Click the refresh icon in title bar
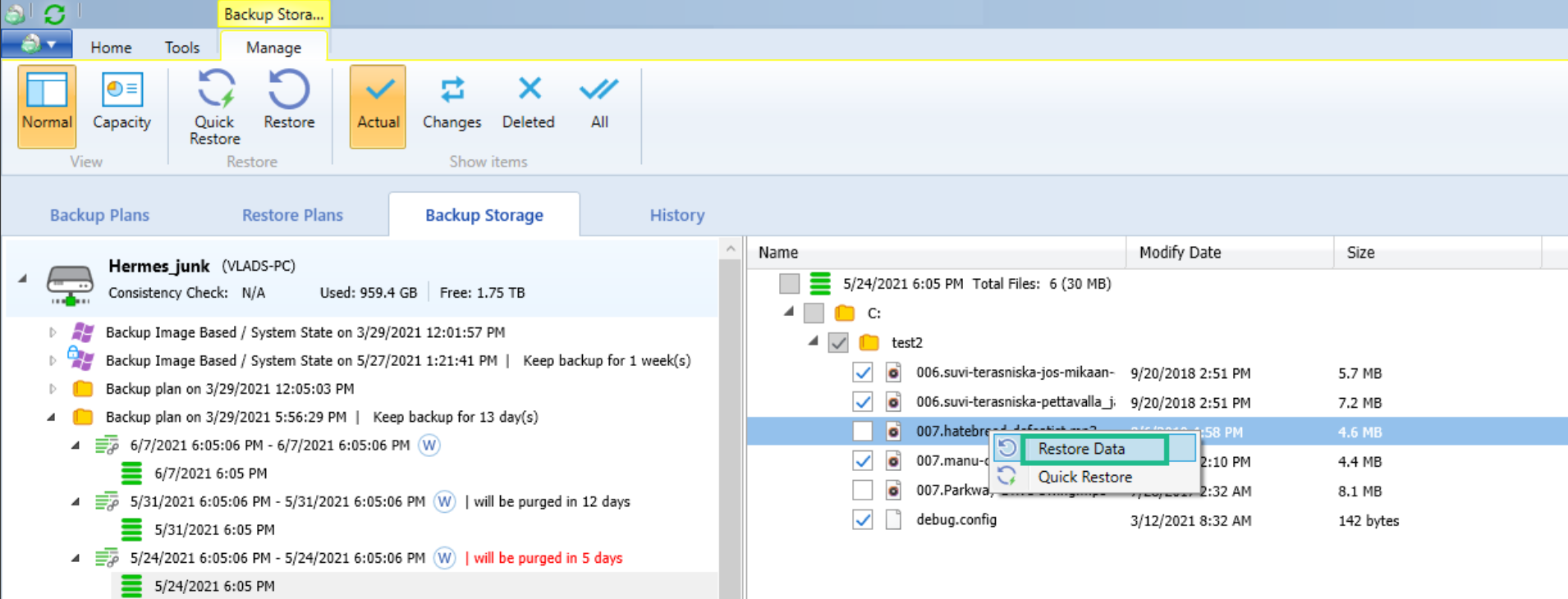This screenshot has width=1568, height=599. click(x=54, y=14)
